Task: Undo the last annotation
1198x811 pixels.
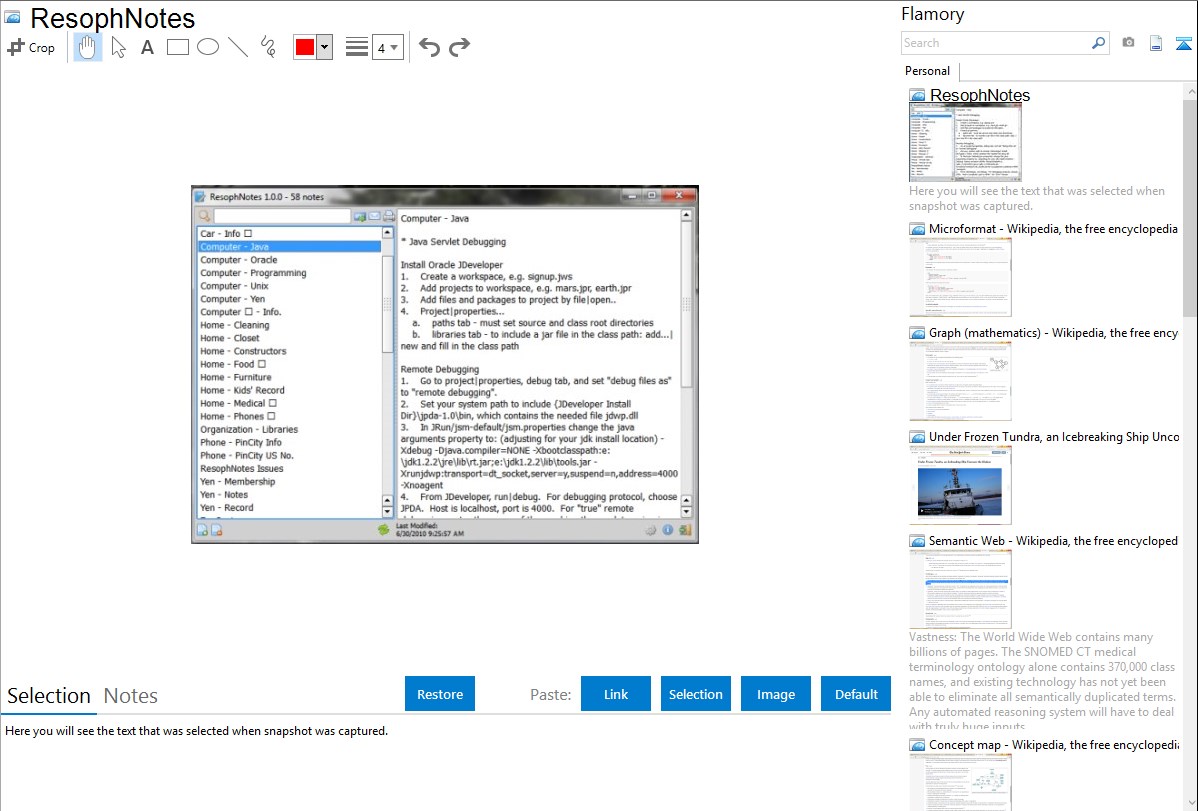Action: pyautogui.click(x=429, y=47)
